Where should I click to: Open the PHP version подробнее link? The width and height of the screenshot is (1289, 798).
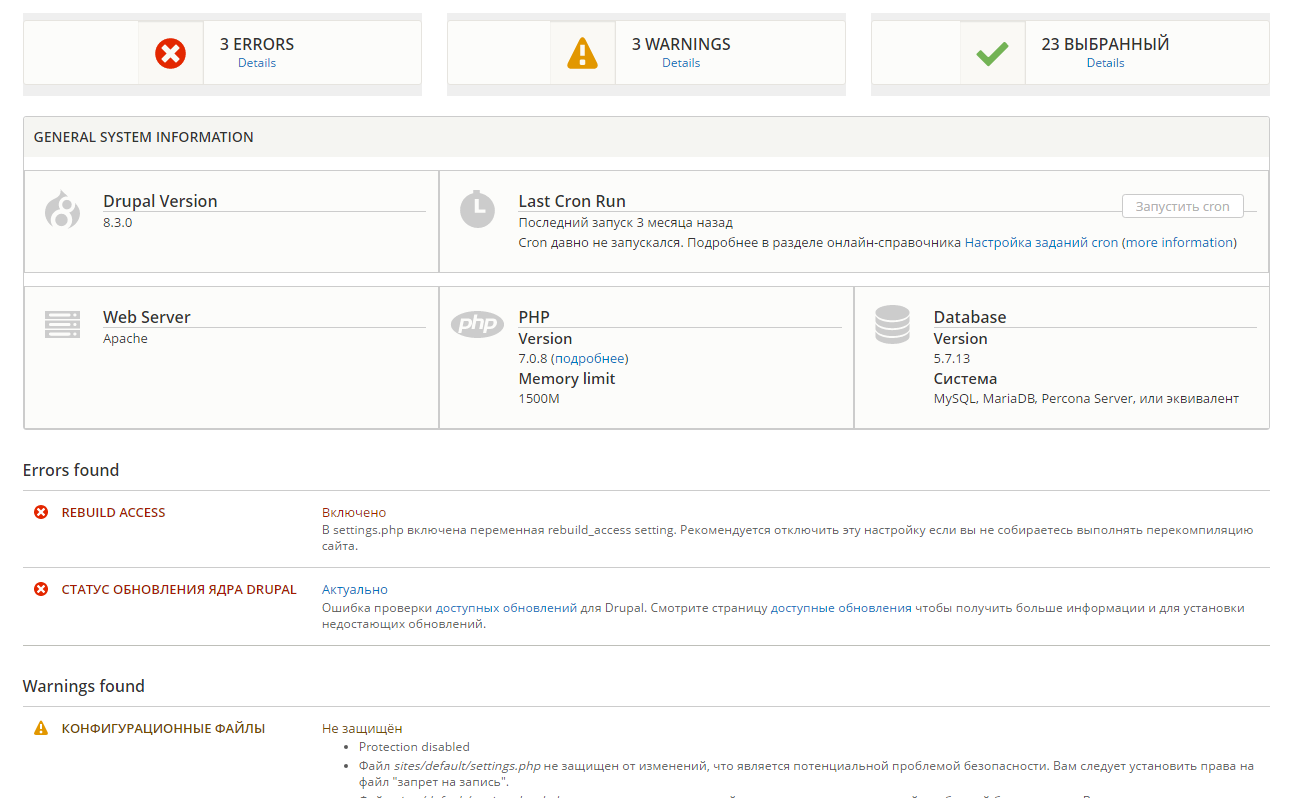pos(589,359)
